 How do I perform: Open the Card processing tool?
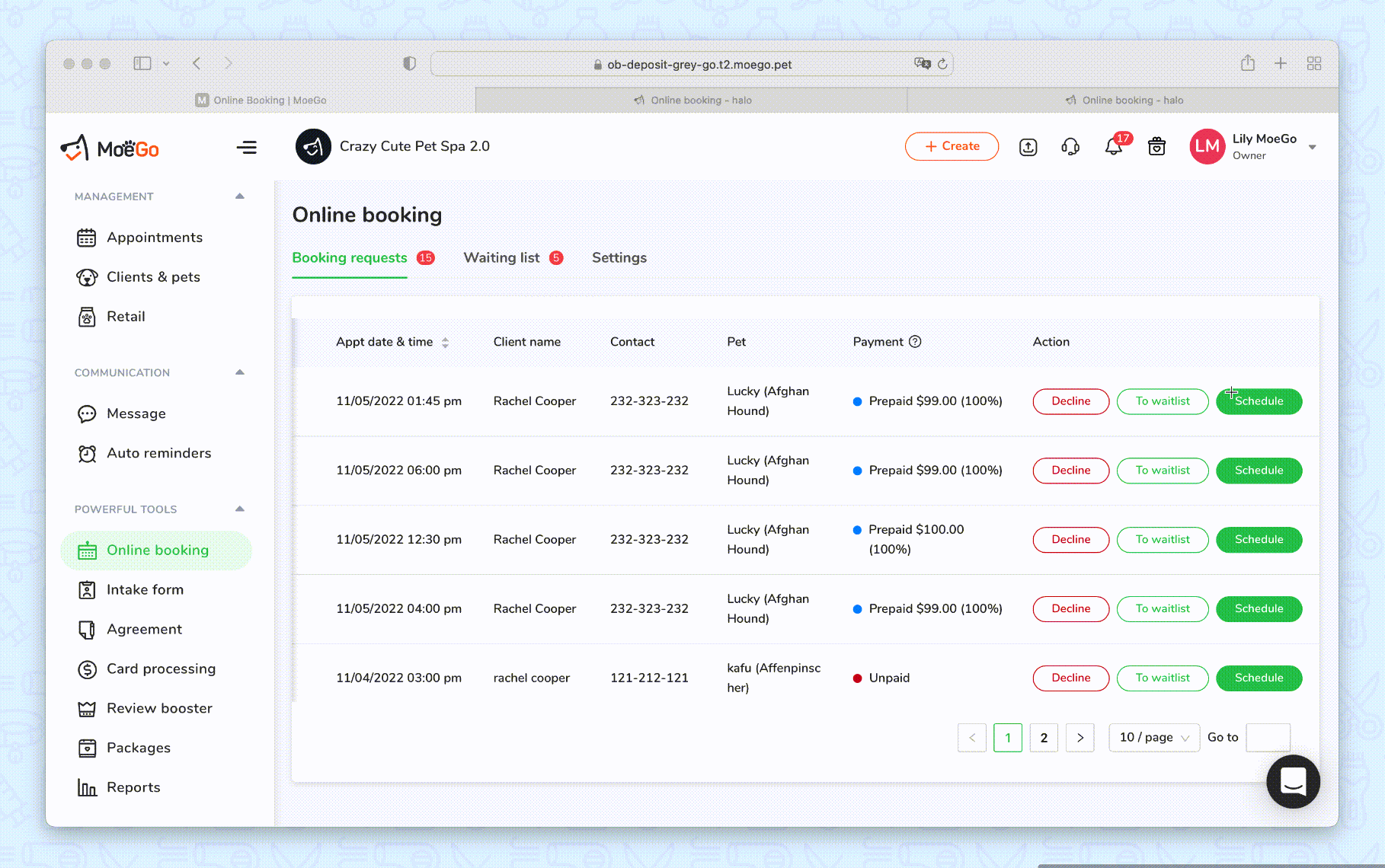[161, 669]
